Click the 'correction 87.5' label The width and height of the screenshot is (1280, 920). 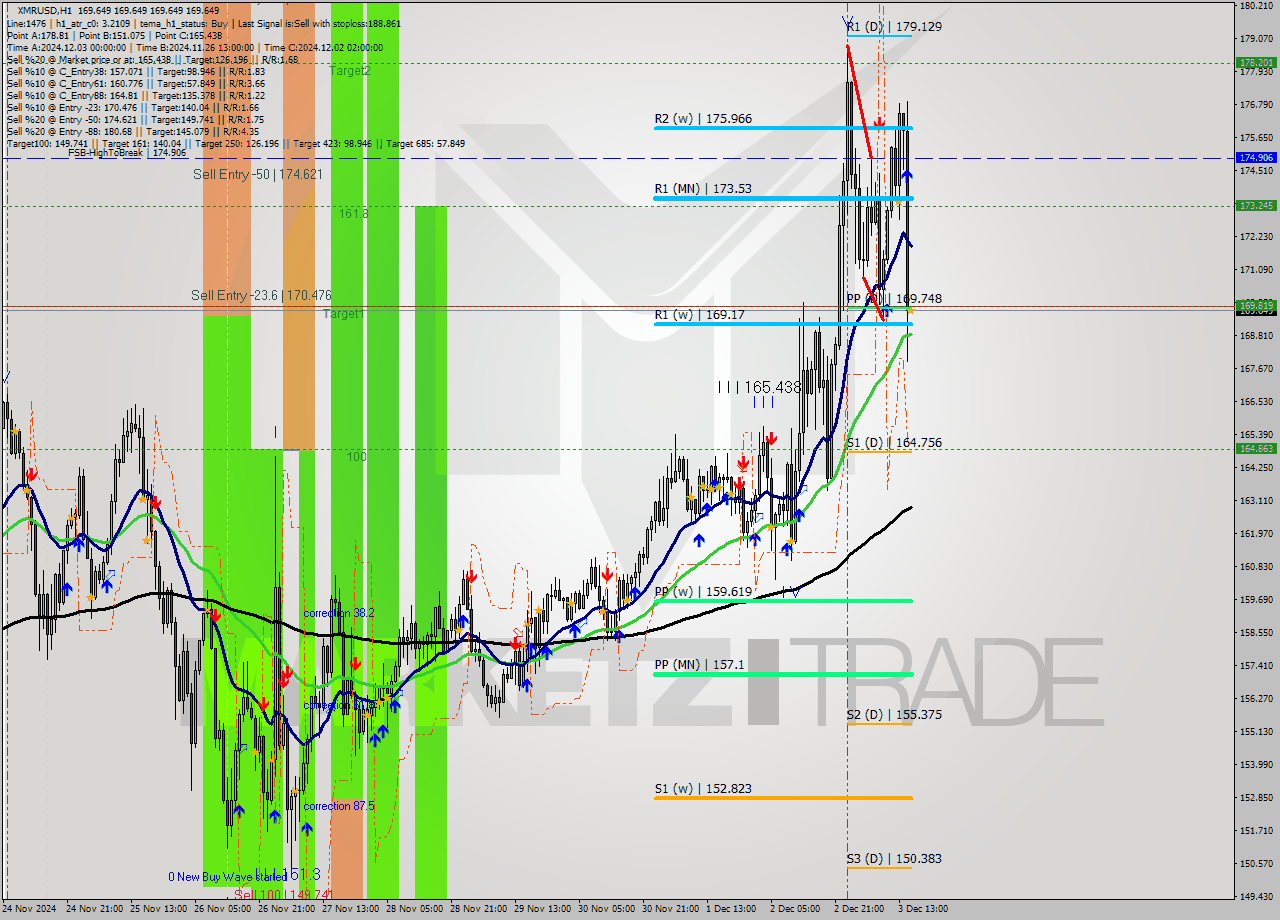pyautogui.click(x=339, y=806)
